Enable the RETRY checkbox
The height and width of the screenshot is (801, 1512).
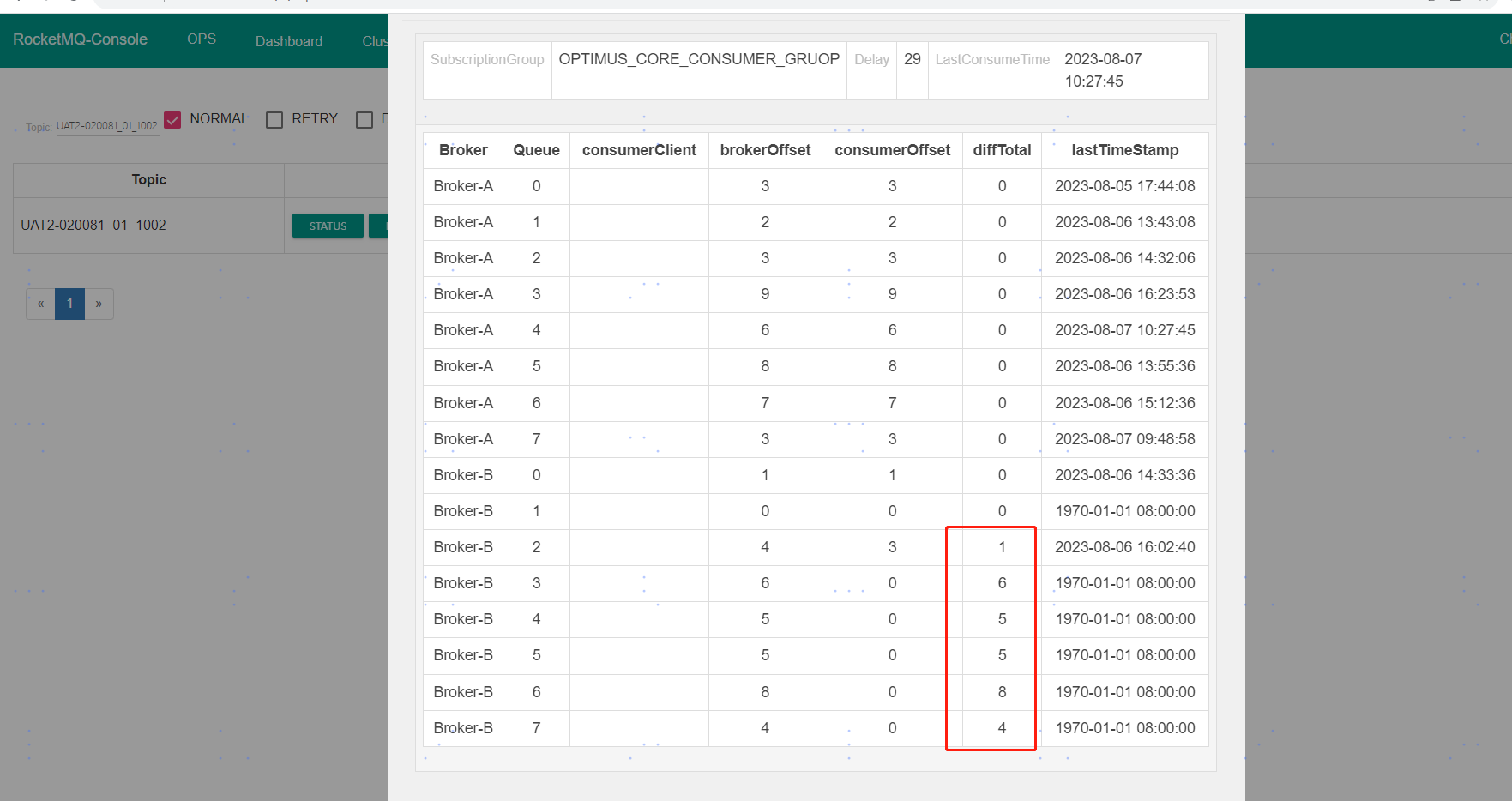click(274, 120)
